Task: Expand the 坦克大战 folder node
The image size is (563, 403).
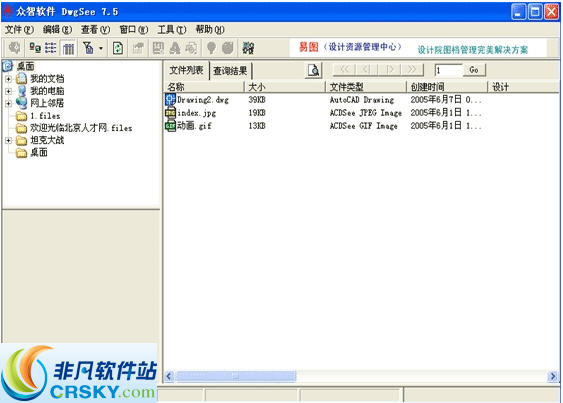Action: click(x=9, y=140)
